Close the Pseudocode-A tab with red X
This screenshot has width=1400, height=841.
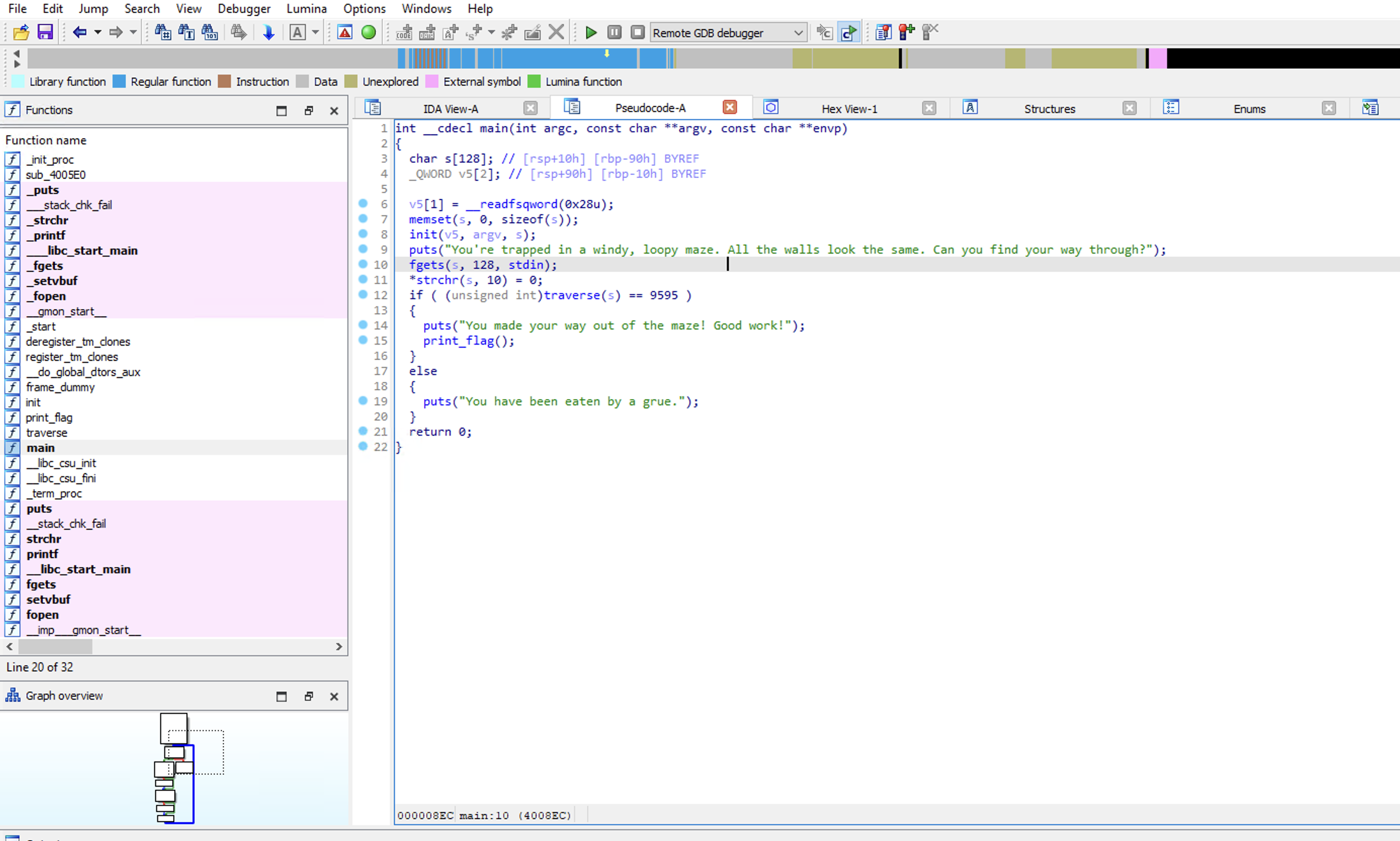pos(730,107)
